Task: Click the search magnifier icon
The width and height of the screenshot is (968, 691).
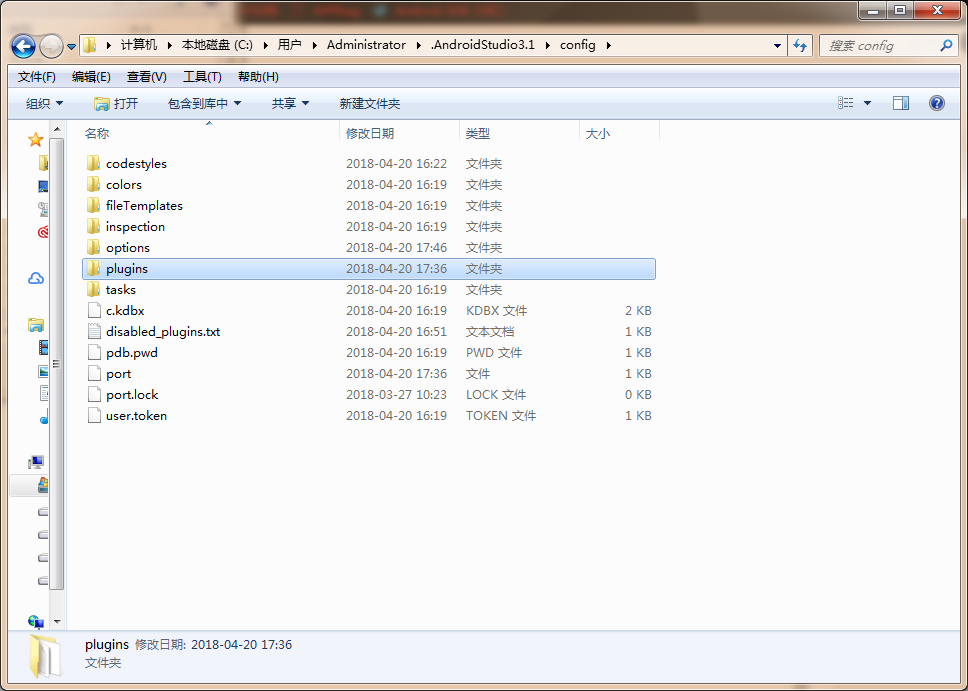Action: tap(946, 45)
